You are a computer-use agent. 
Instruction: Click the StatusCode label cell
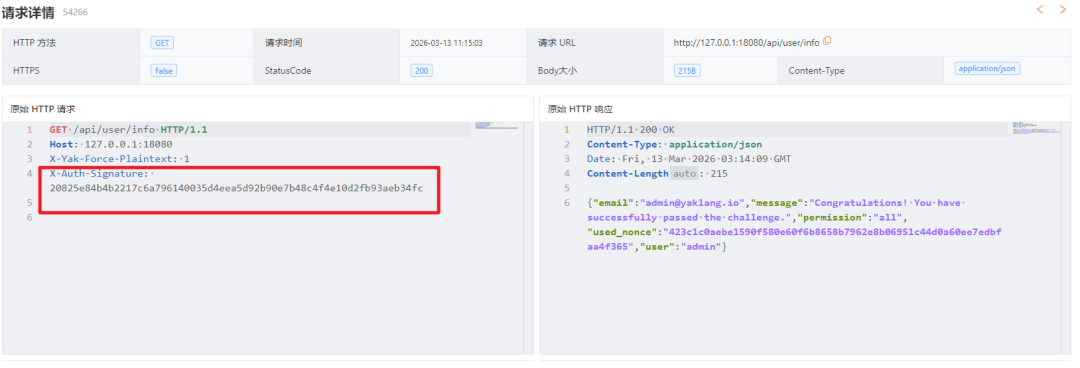pyautogui.click(x=327, y=70)
